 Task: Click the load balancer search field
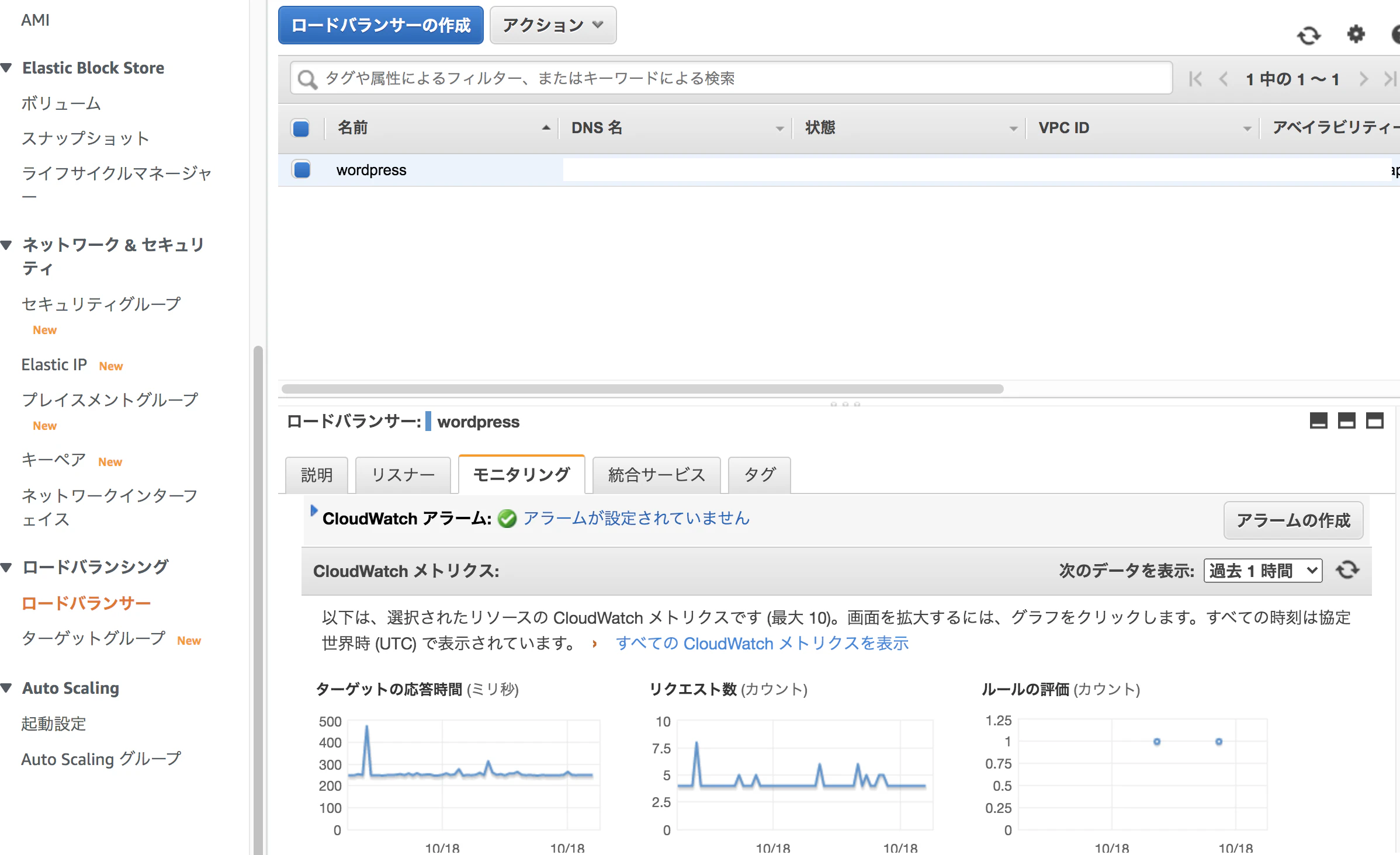tap(732, 78)
